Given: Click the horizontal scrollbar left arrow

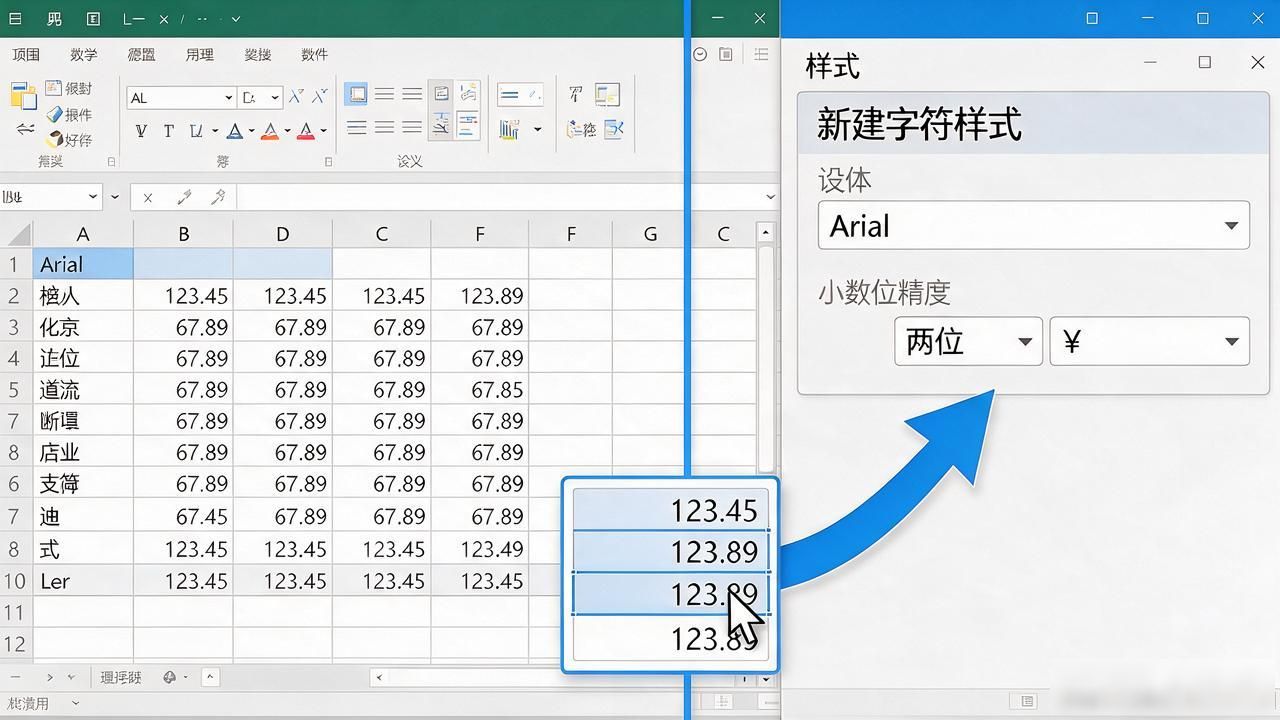Looking at the screenshot, I should coord(379,677).
